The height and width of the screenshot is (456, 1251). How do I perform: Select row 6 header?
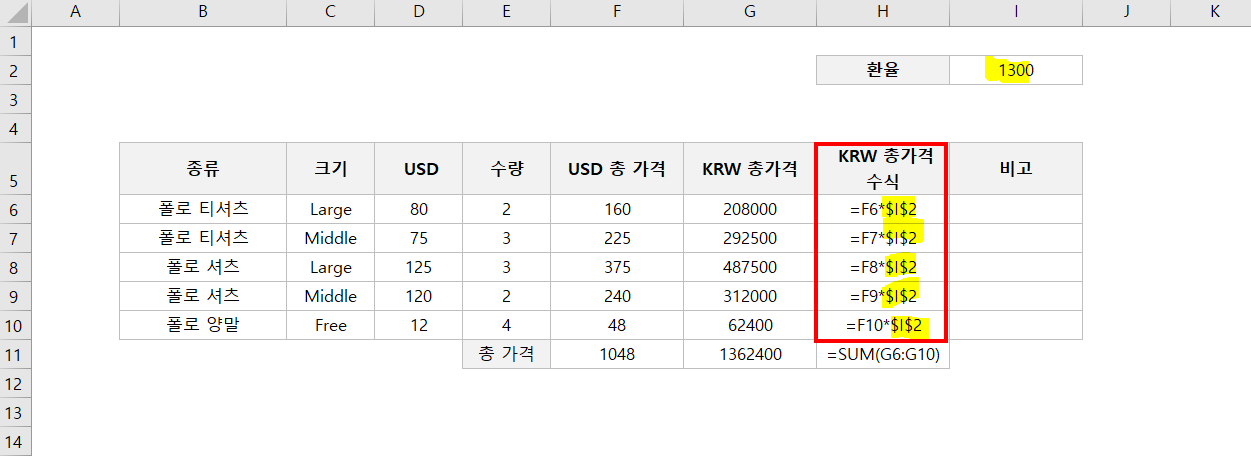click(15, 209)
